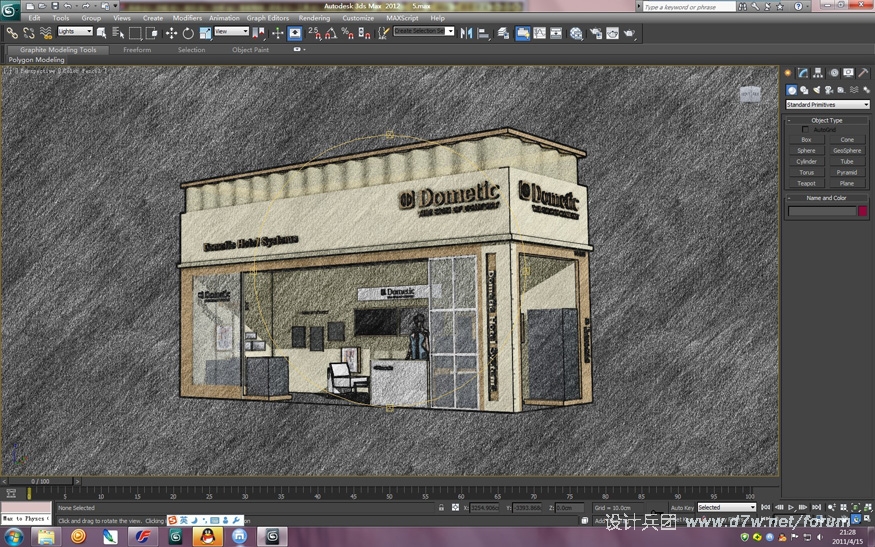875x547 pixels.
Task: Expand the Quick Access toolbar customize arrow
Action: [116, 6]
